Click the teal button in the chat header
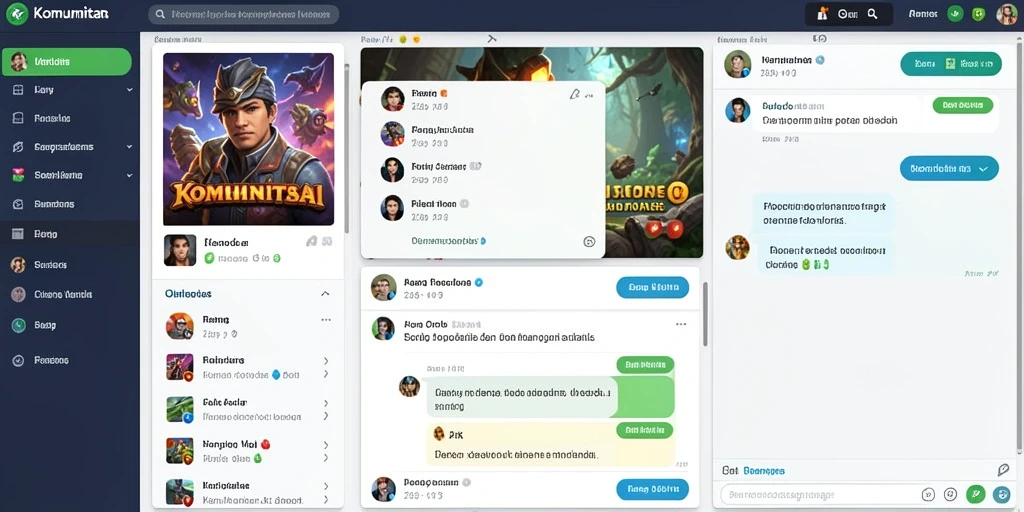This screenshot has height=512, width=1024. 951,64
